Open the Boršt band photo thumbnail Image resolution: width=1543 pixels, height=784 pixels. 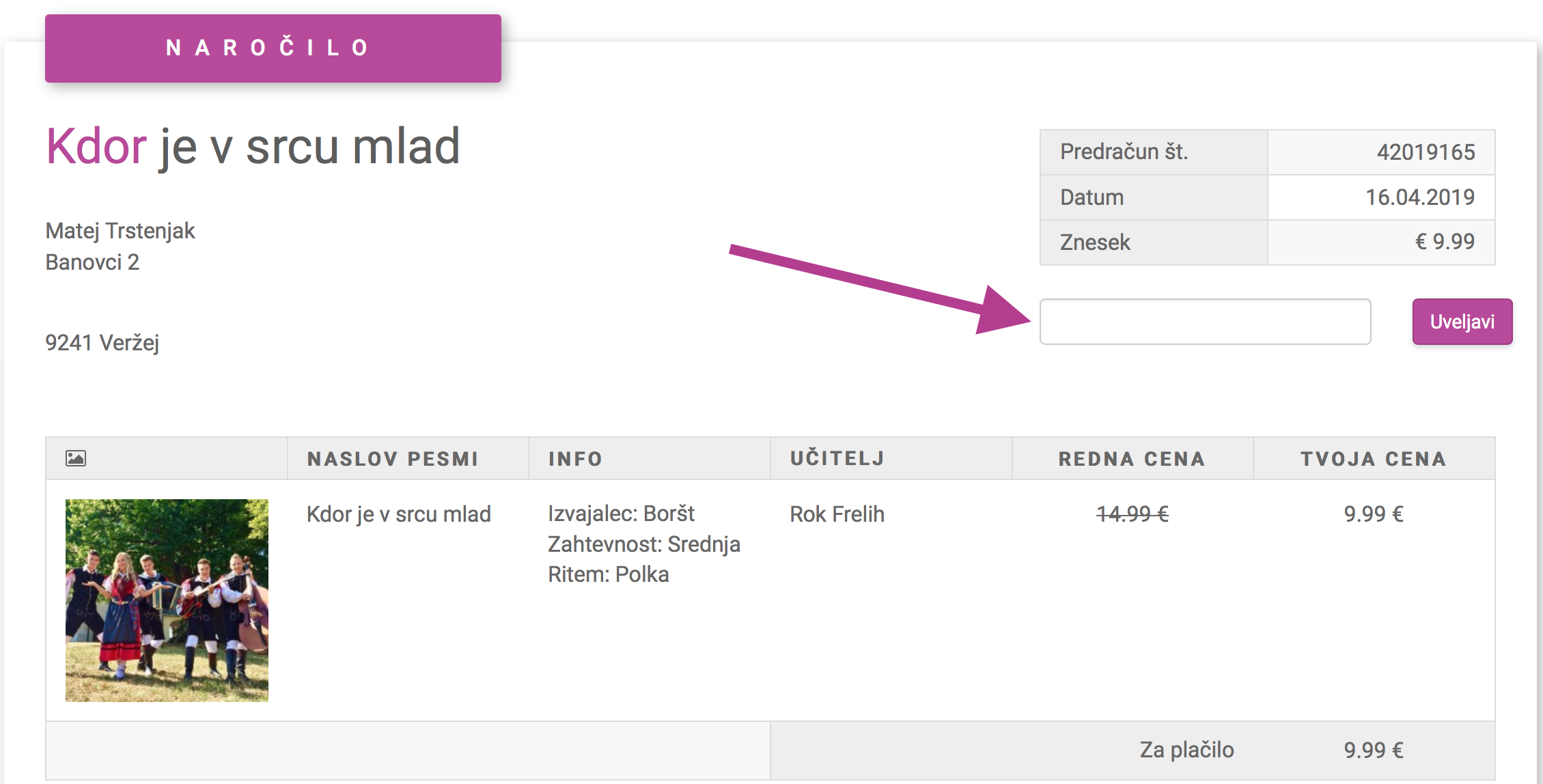167,600
